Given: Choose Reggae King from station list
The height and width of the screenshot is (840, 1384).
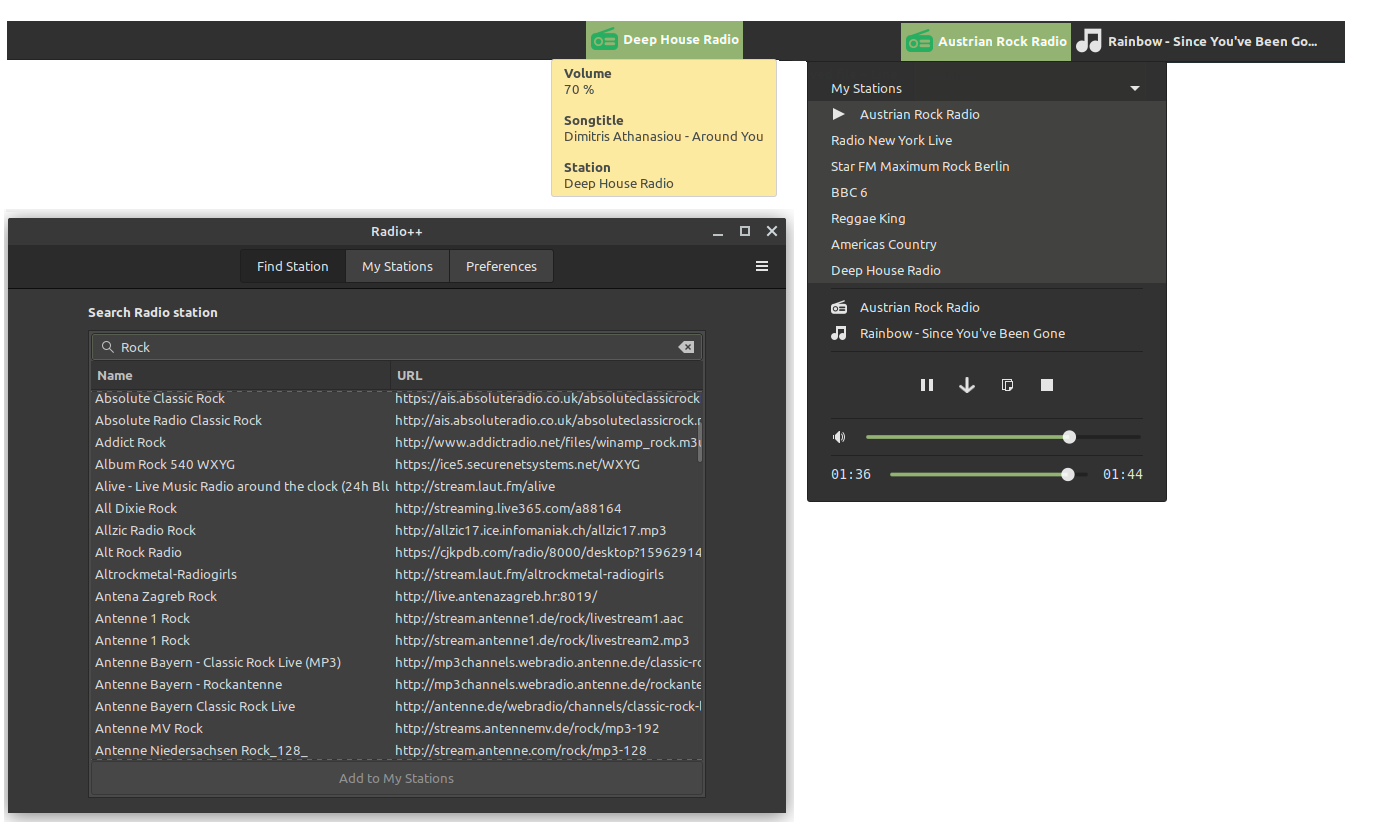Looking at the screenshot, I should tap(986, 218).
